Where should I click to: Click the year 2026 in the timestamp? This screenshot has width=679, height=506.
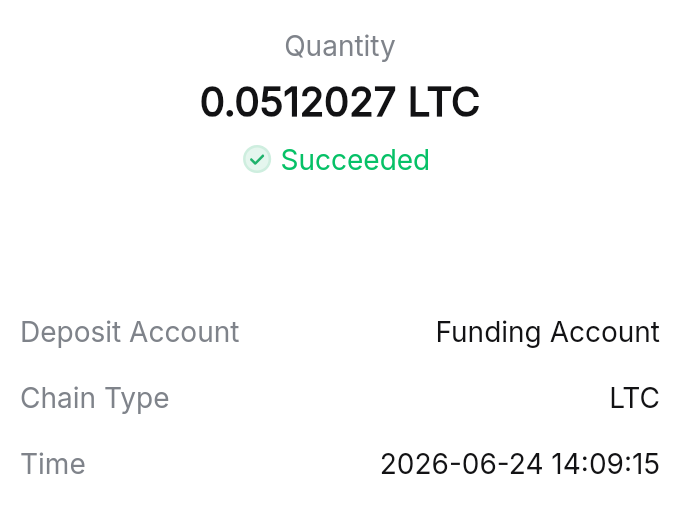pos(414,464)
